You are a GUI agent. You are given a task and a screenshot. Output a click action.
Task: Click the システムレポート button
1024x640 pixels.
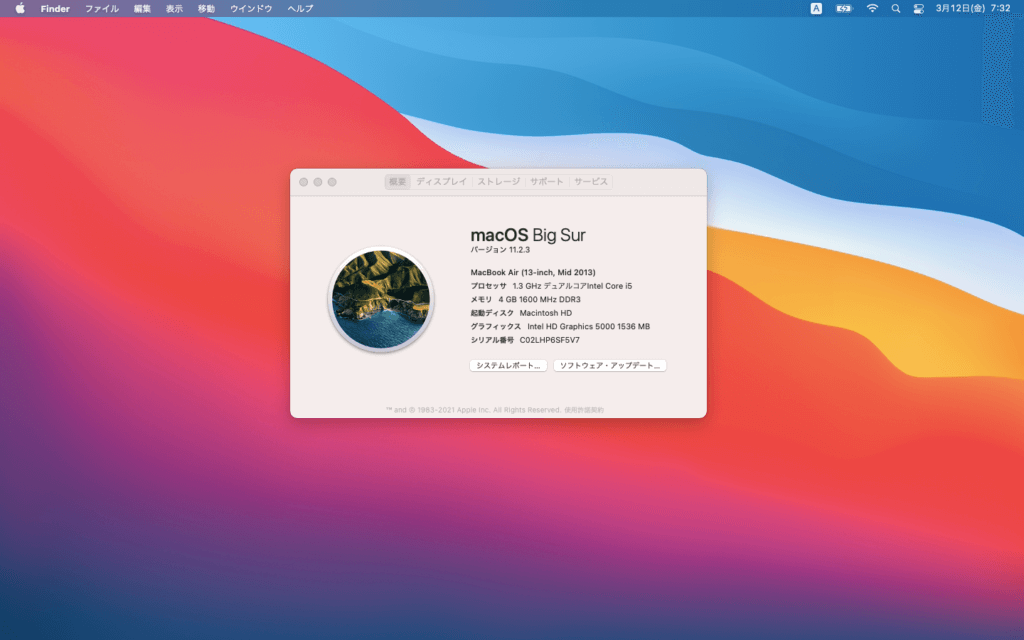click(x=508, y=366)
